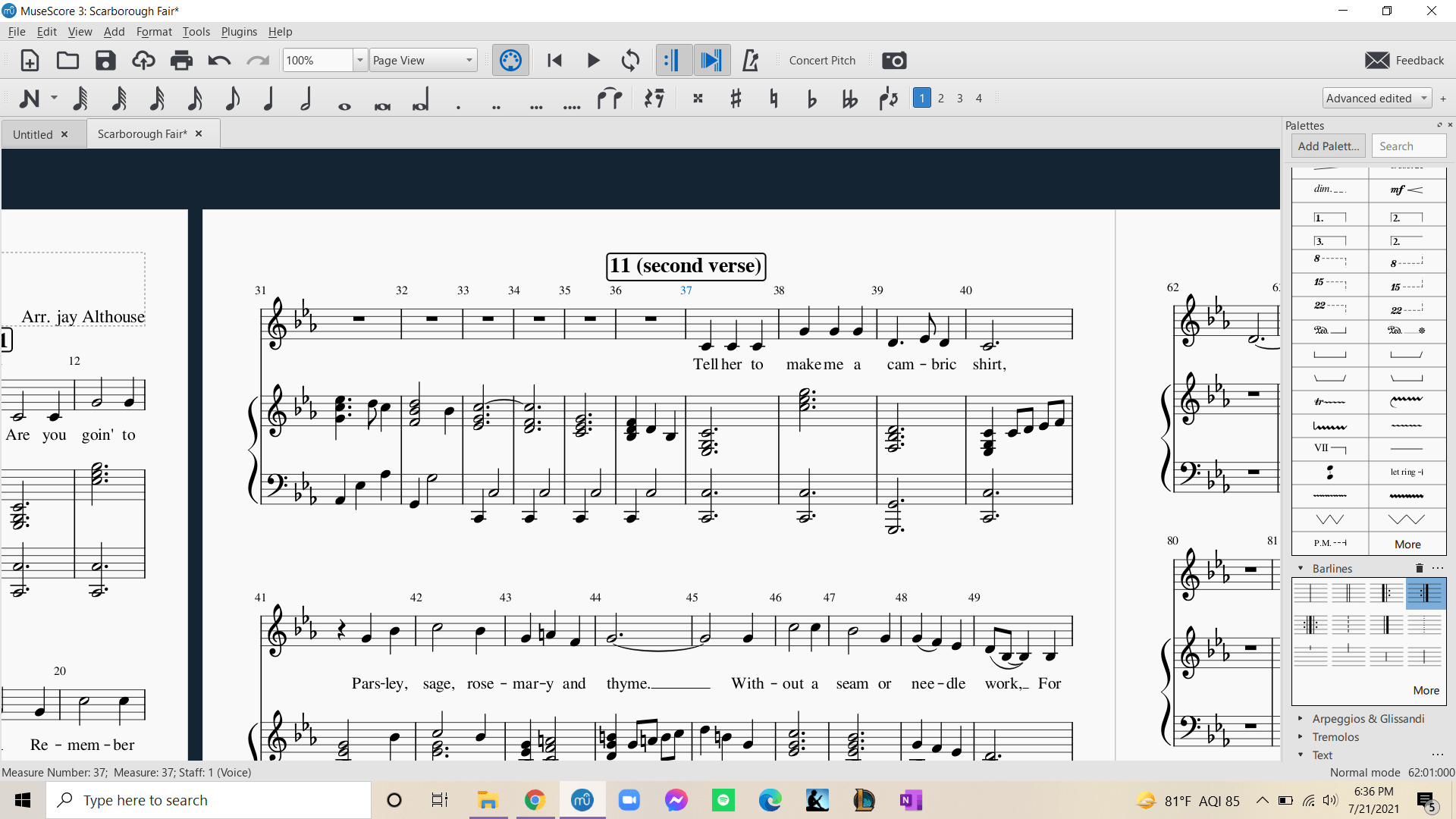The image size is (1456, 819).
Task: Enter note input mode with the N icon
Action: 30,99
